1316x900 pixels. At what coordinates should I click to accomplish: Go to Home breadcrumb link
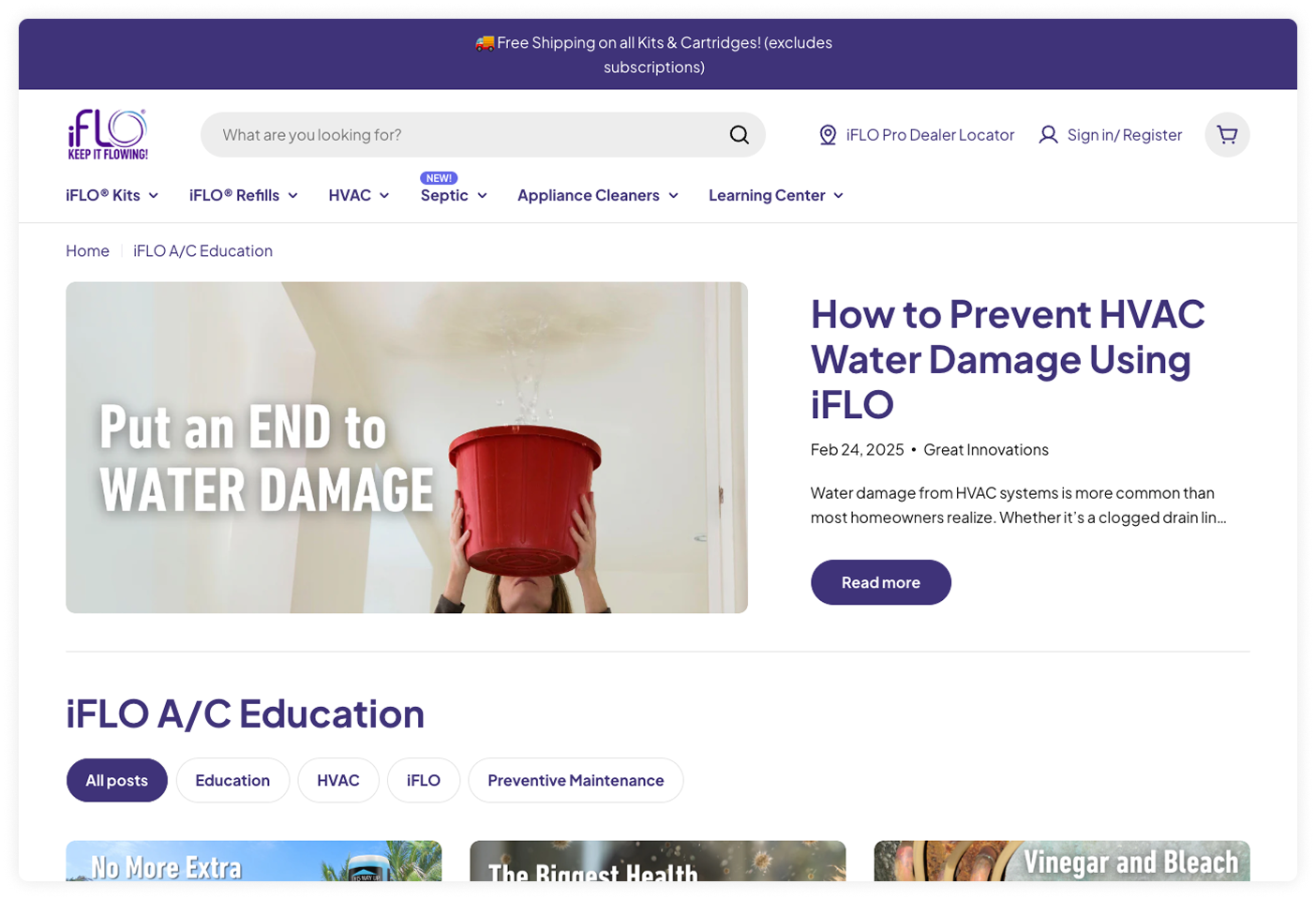click(x=87, y=250)
